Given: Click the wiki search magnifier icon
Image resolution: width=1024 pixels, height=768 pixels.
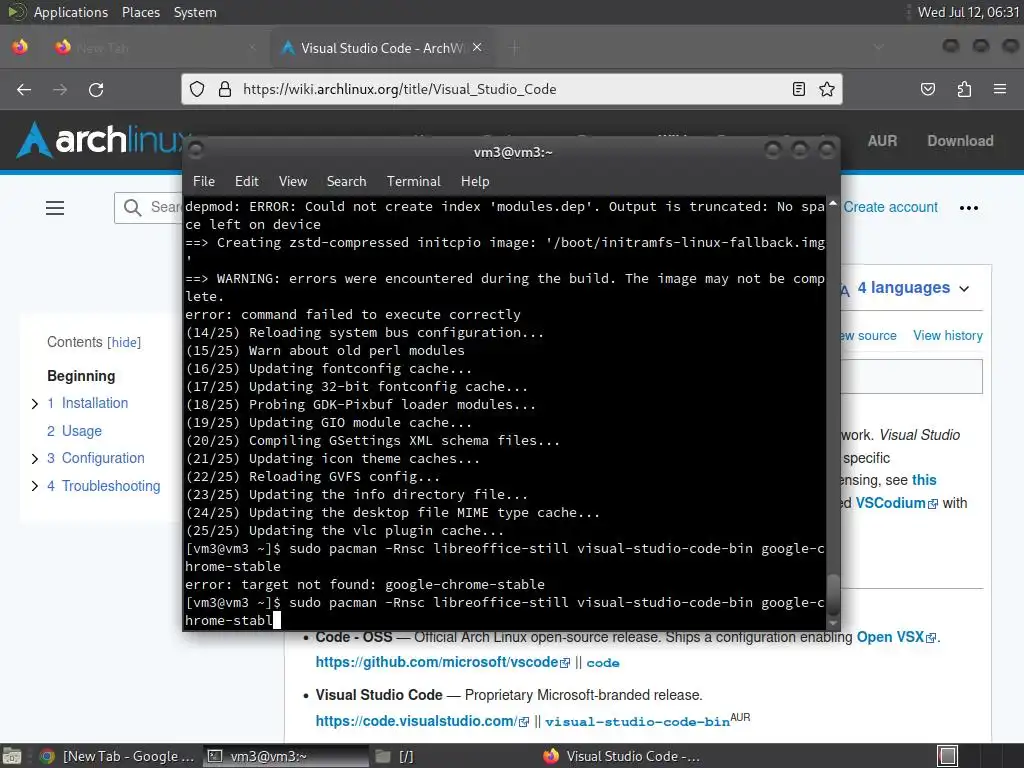Looking at the screenshot, I should click(x=133, y=208).
